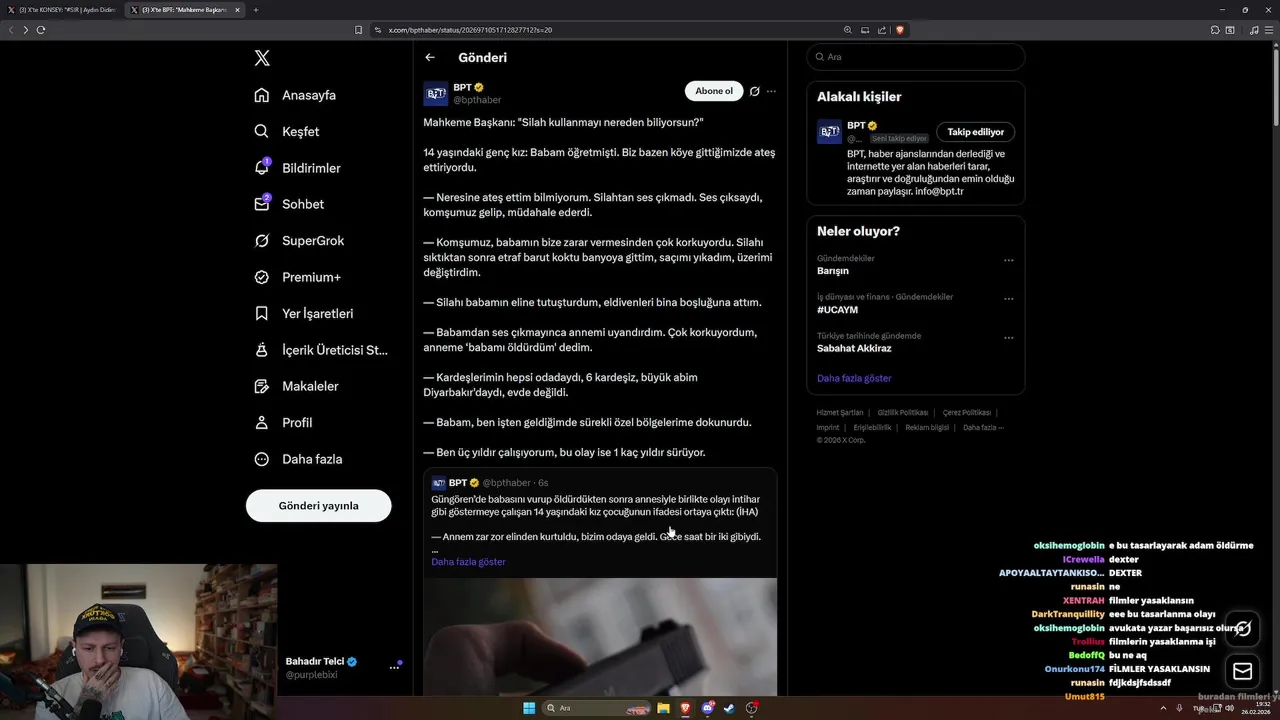
Task: Open Çerez Politikası footer link
Action: point(967,413)
